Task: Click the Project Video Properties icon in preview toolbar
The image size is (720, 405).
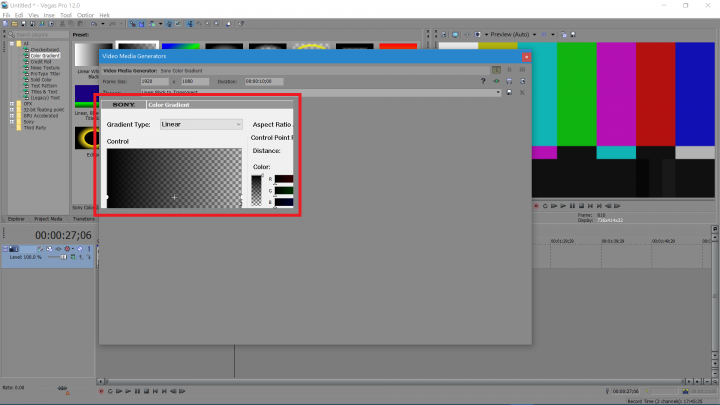Action: coord(444,34)
